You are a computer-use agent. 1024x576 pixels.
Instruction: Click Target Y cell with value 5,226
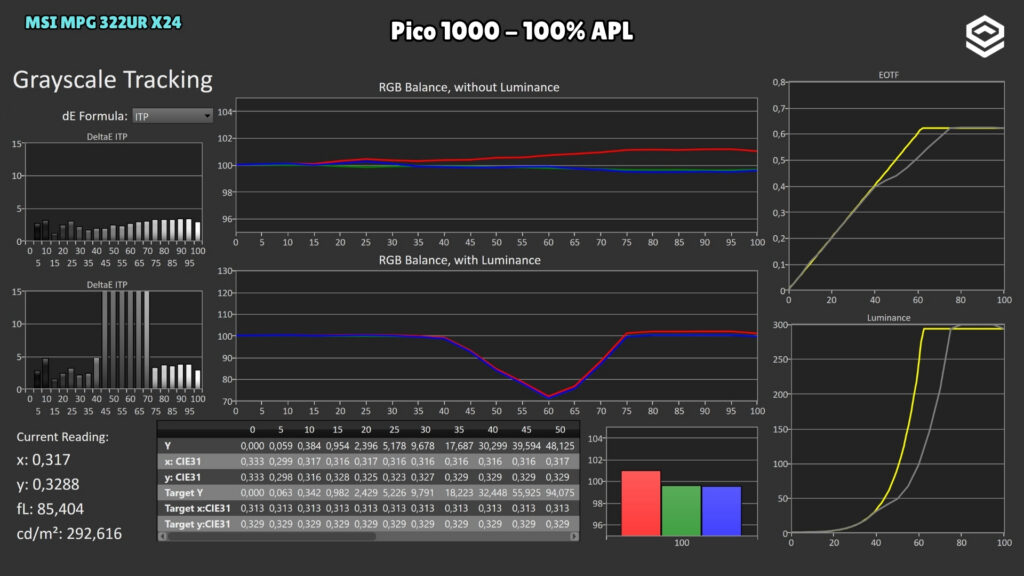coord(394,493)
